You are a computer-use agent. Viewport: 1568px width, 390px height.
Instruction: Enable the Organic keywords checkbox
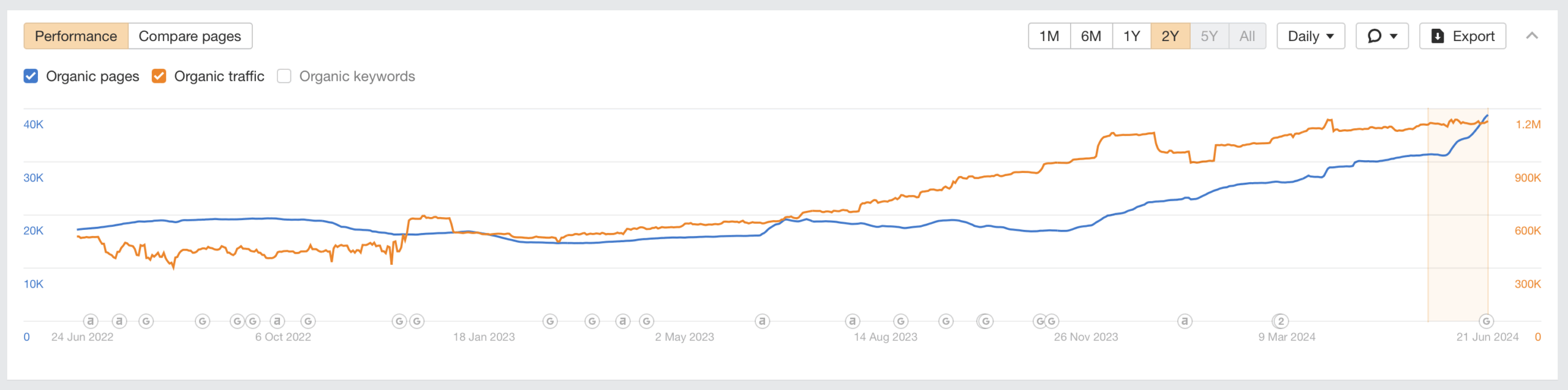tap(284, 76)
